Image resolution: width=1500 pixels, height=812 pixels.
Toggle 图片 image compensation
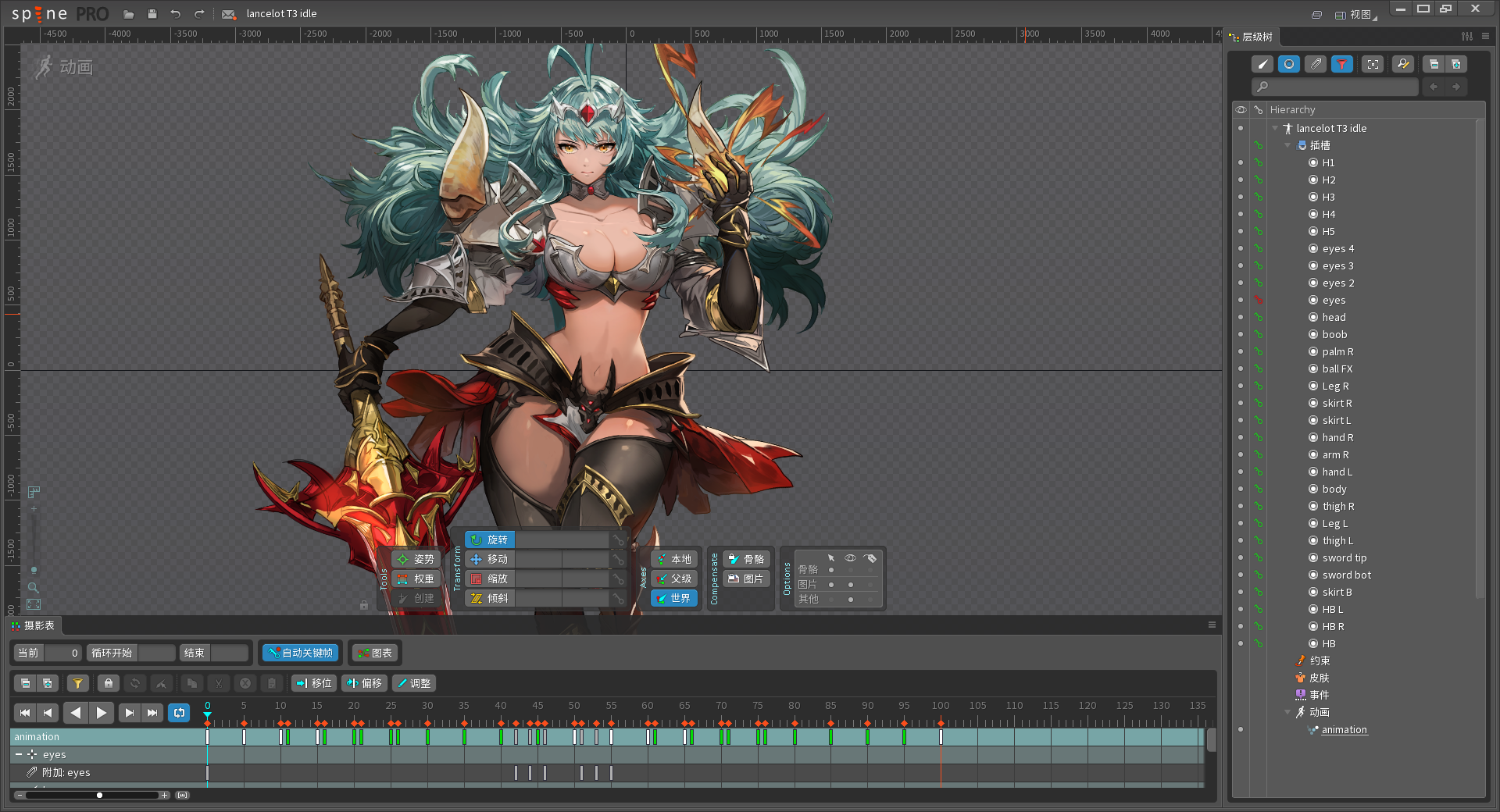(747, 579)
